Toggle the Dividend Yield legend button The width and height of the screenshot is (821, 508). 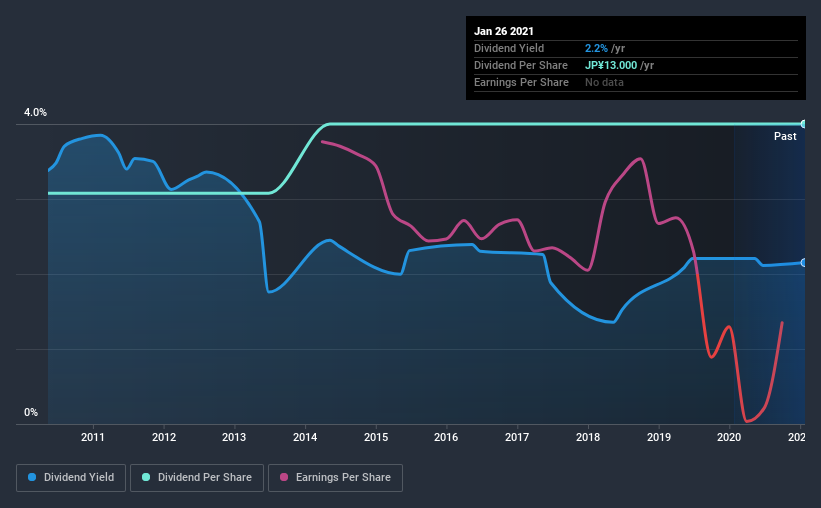point(71,478)
